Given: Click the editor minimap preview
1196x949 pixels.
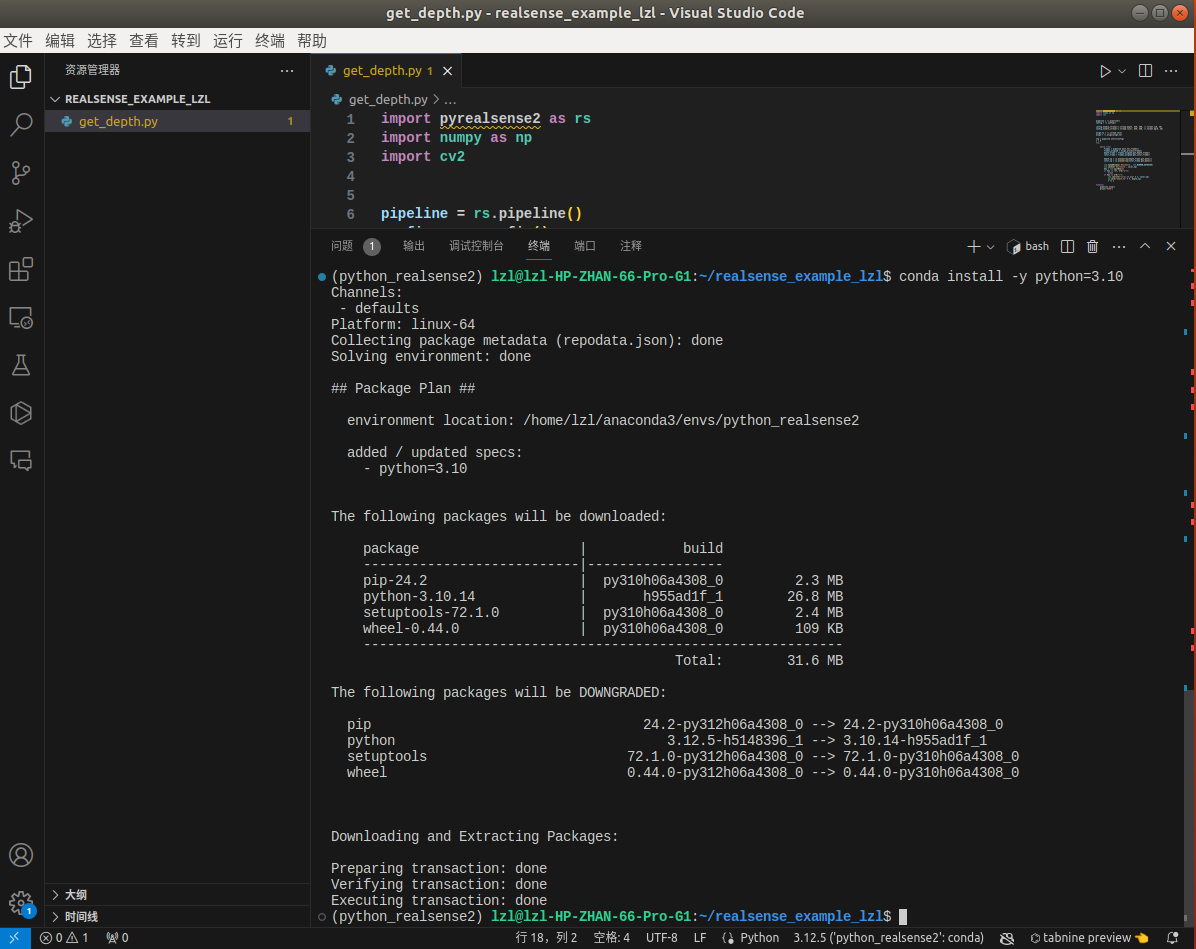Looking at the screenshot, I should 1137,150.
